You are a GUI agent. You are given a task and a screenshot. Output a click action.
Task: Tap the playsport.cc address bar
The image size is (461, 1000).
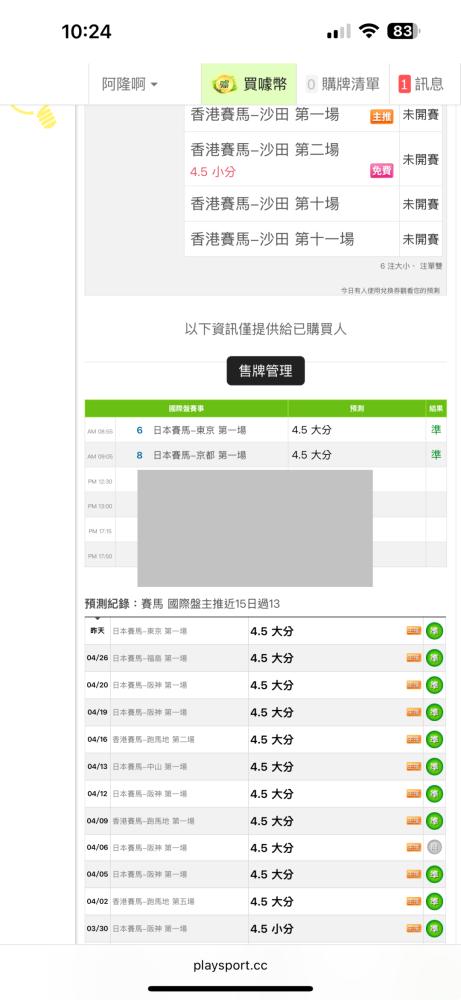pos(230,966)
